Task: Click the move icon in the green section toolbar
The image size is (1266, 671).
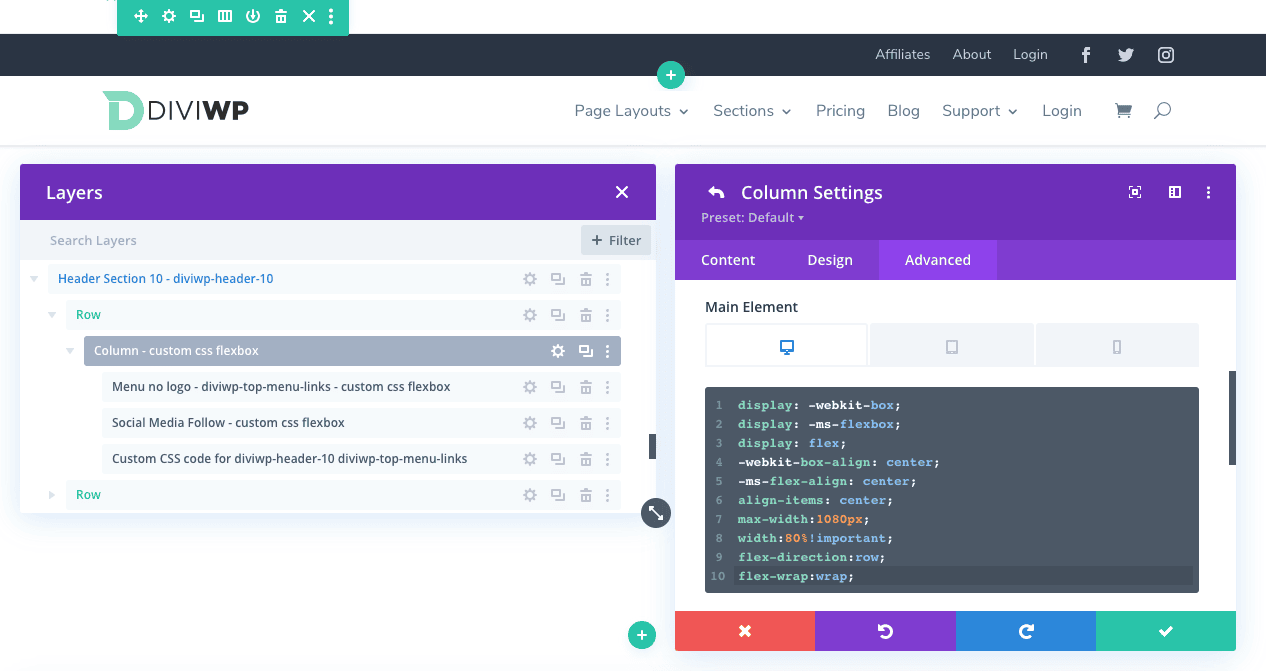Action: point(141,16)
